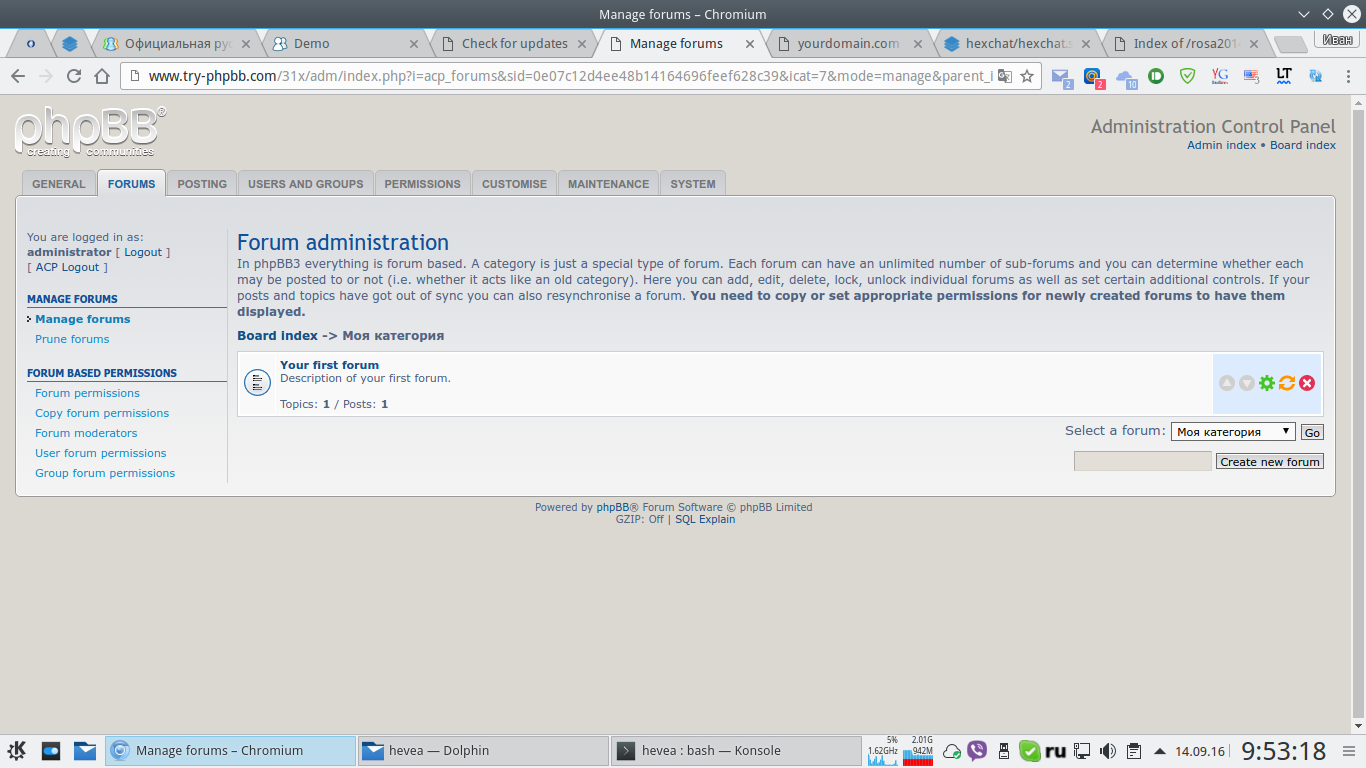The image size is (1366, 768).
Task: Open the cloud extension with badge 10
Action: click(1126, 77)
